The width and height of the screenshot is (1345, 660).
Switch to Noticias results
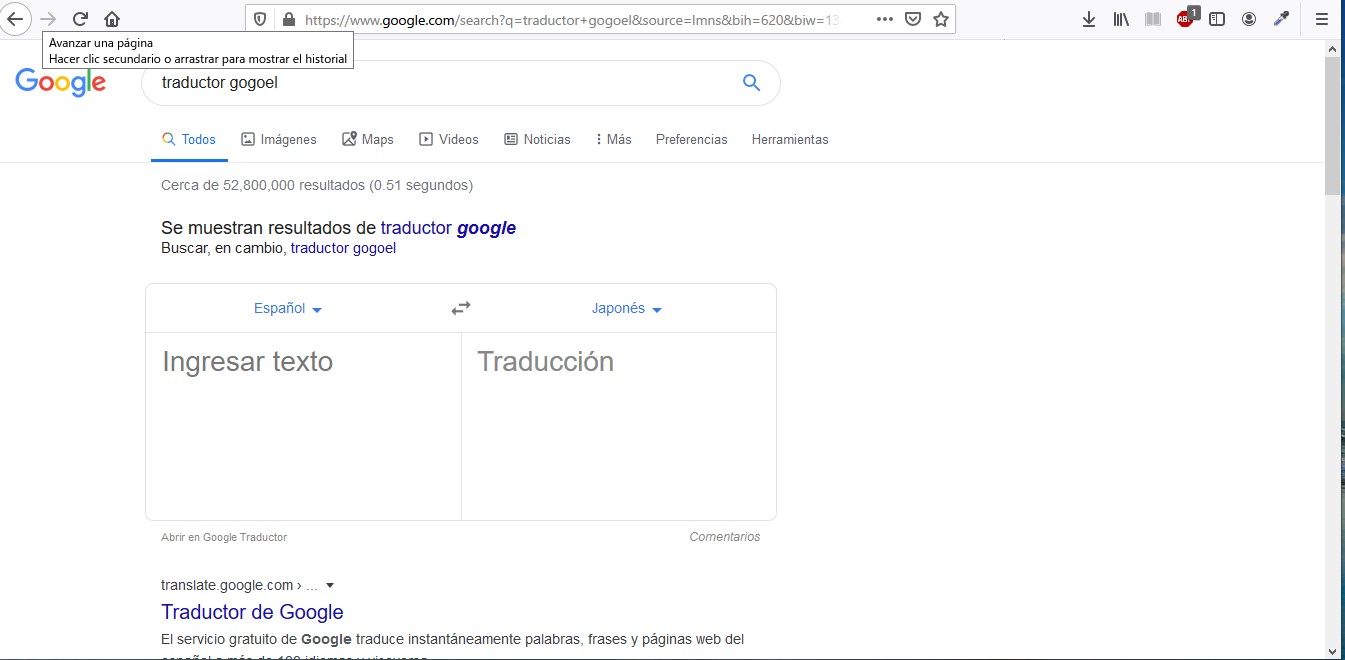click(x=537, y=140)
